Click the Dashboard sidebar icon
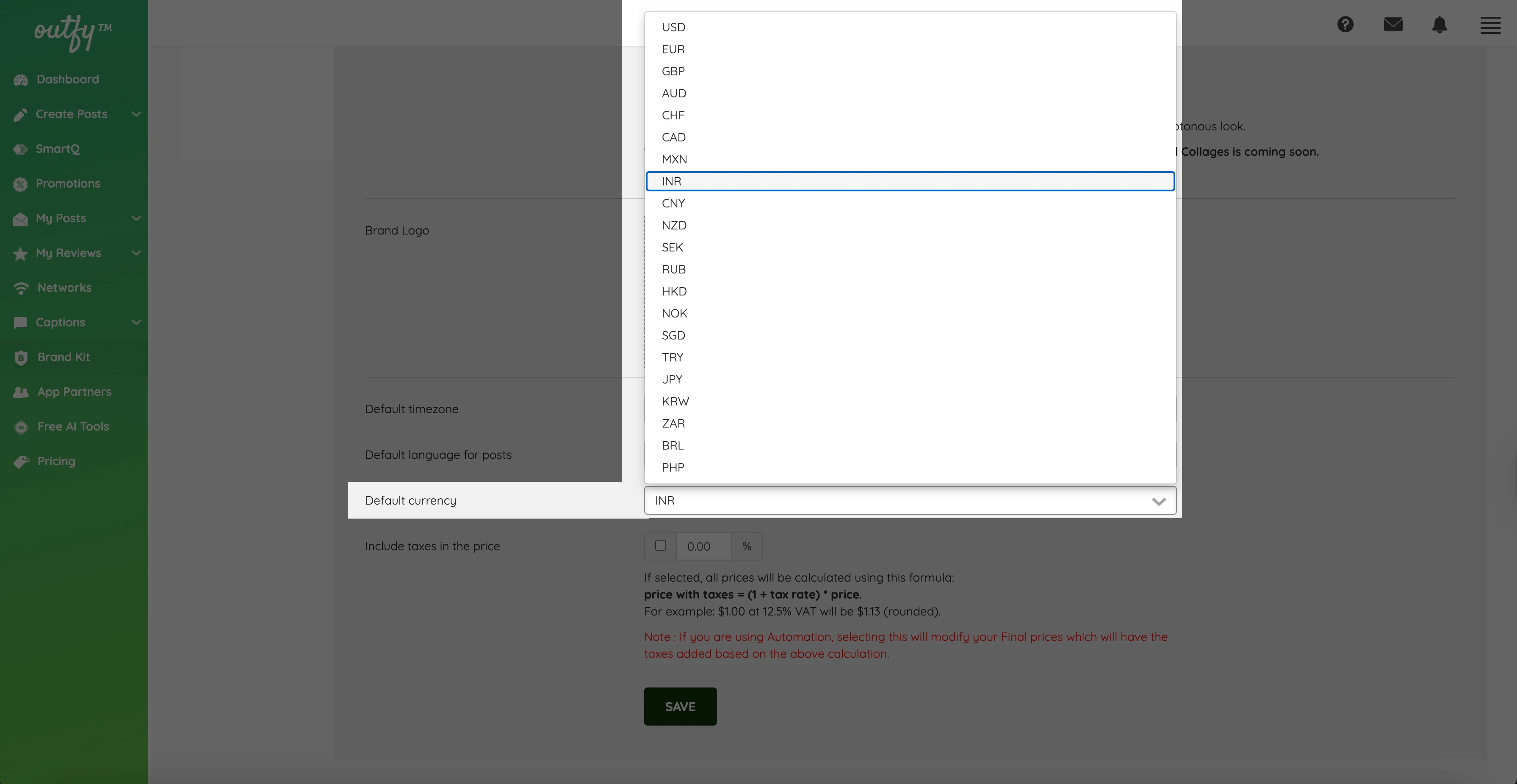This screenshot has width=1517, height=784. pyautogui.click(x=21, y=80)
